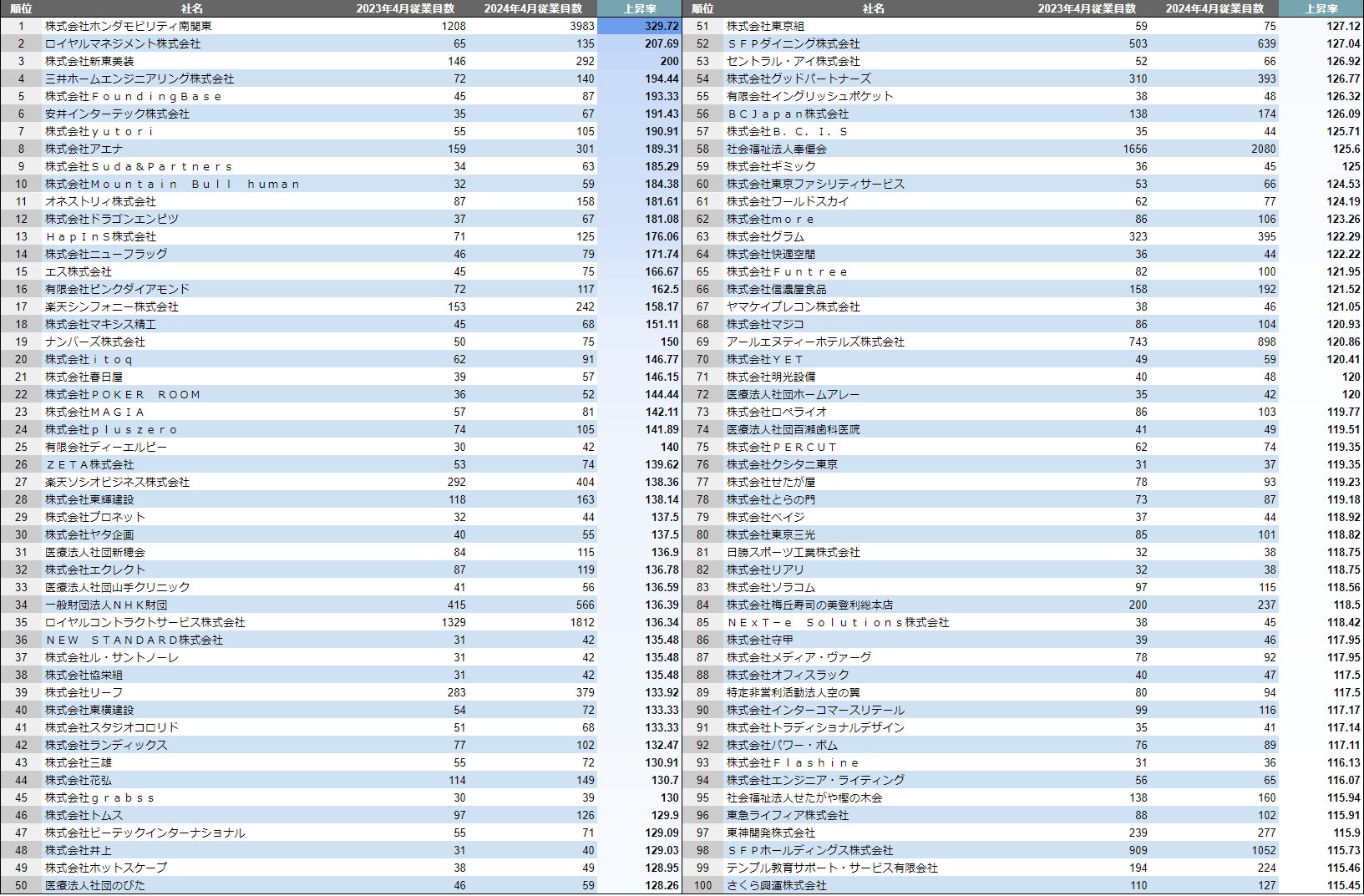This screenshot has height=896, width=1364.
Task: Click 株式会社梅丘寿司の美登利総本店
Action: tap(810, 605)
